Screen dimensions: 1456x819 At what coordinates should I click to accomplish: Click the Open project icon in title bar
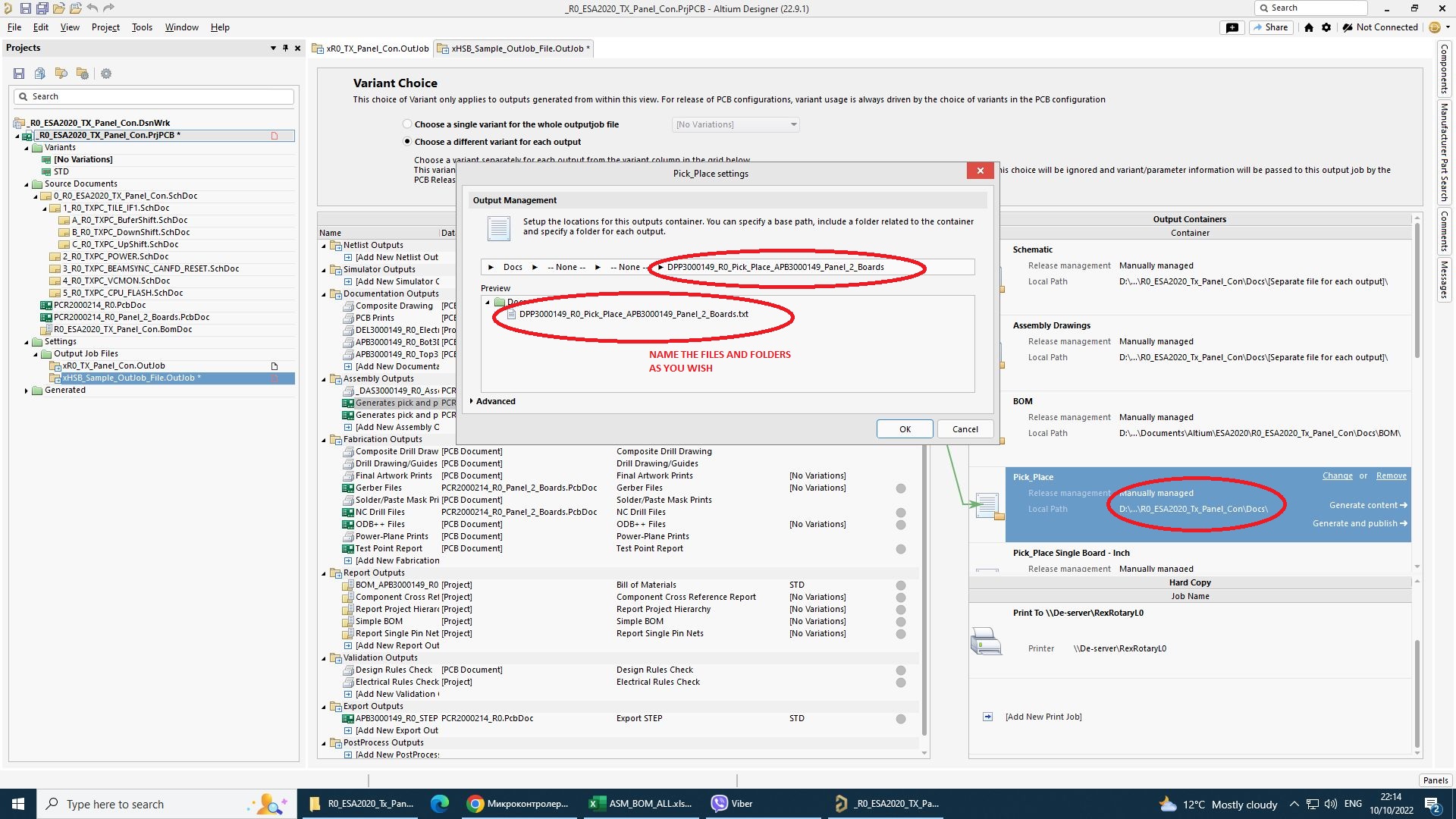pyautogui.click(x=75, y=8)
